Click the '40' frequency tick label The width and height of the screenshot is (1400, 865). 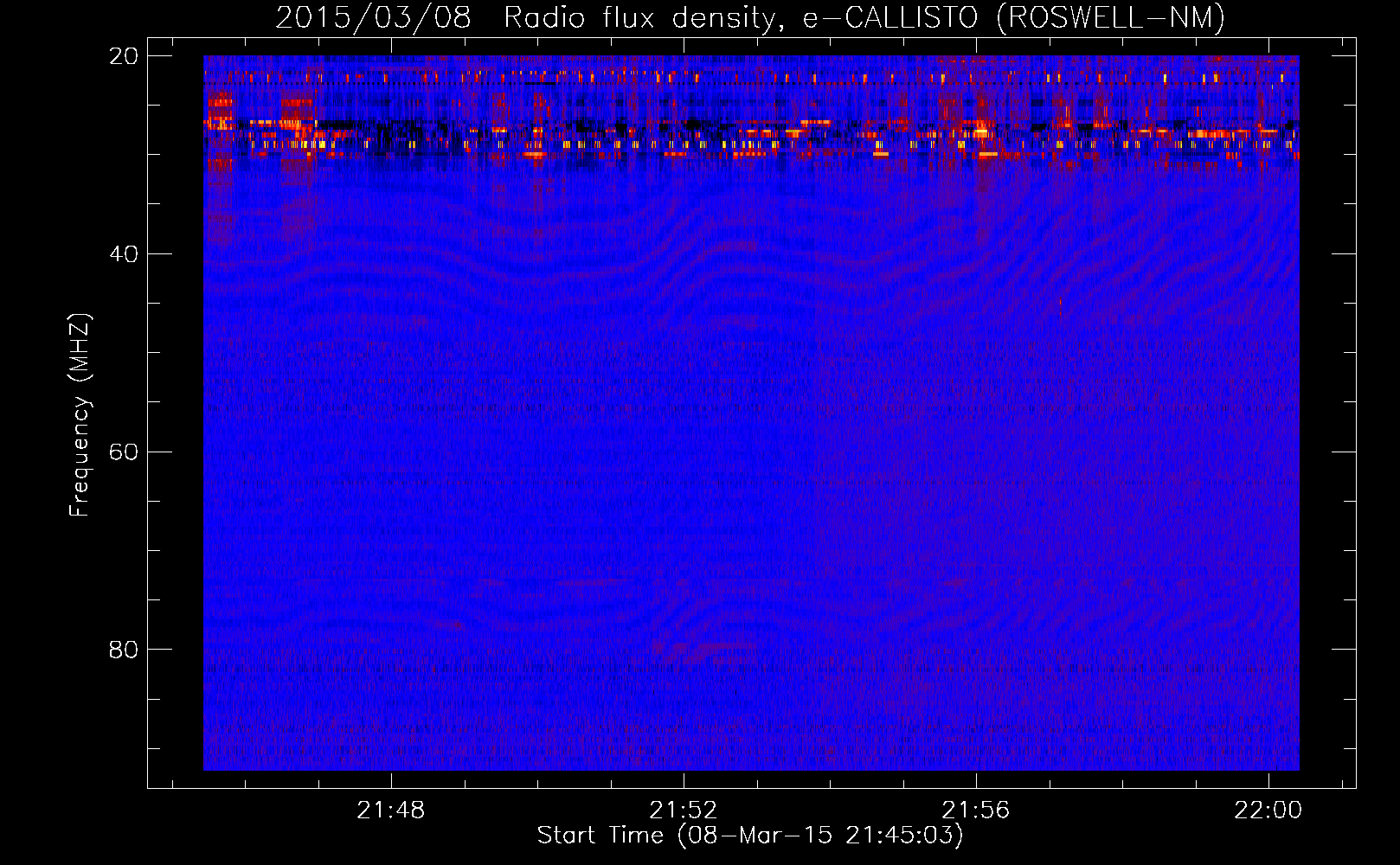coord(124,254)
